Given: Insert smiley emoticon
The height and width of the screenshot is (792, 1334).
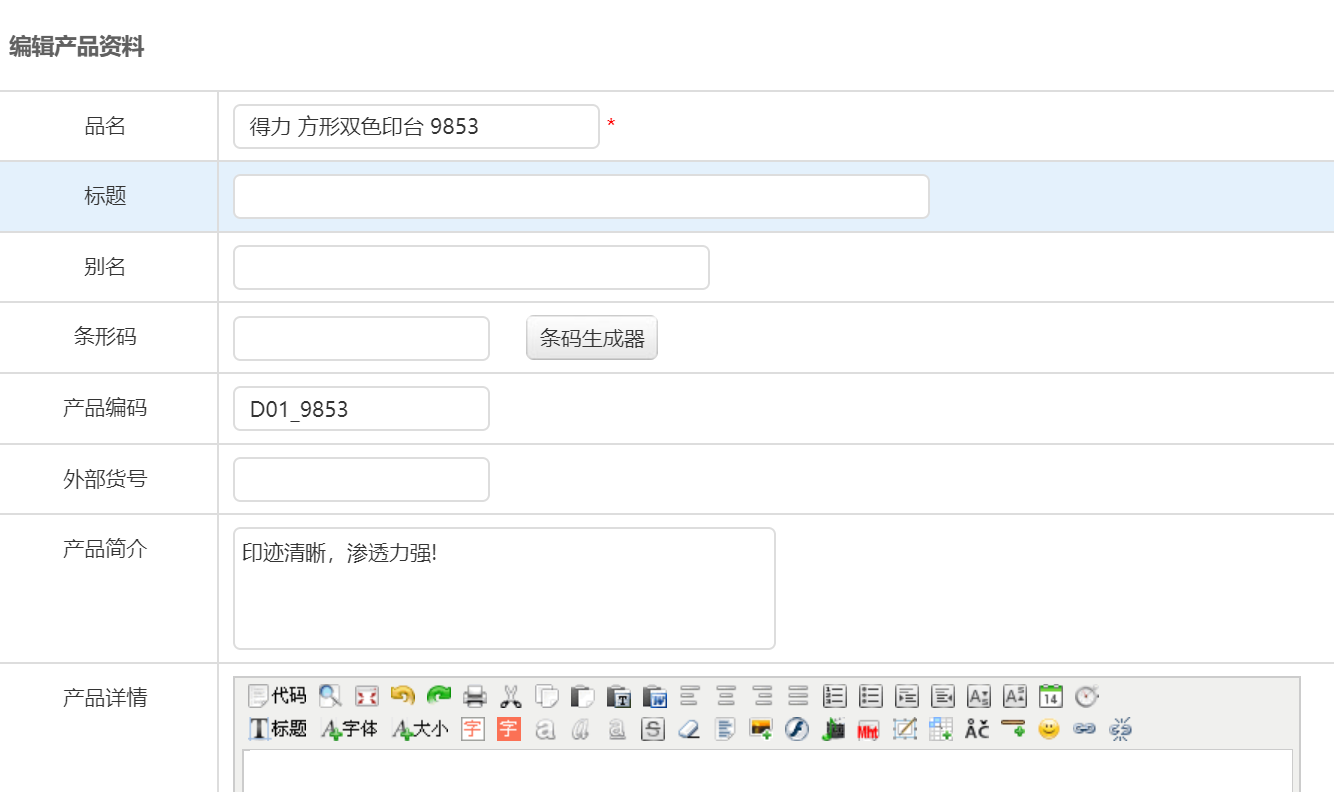Looking at the screenshot, I should point(1048,729).
